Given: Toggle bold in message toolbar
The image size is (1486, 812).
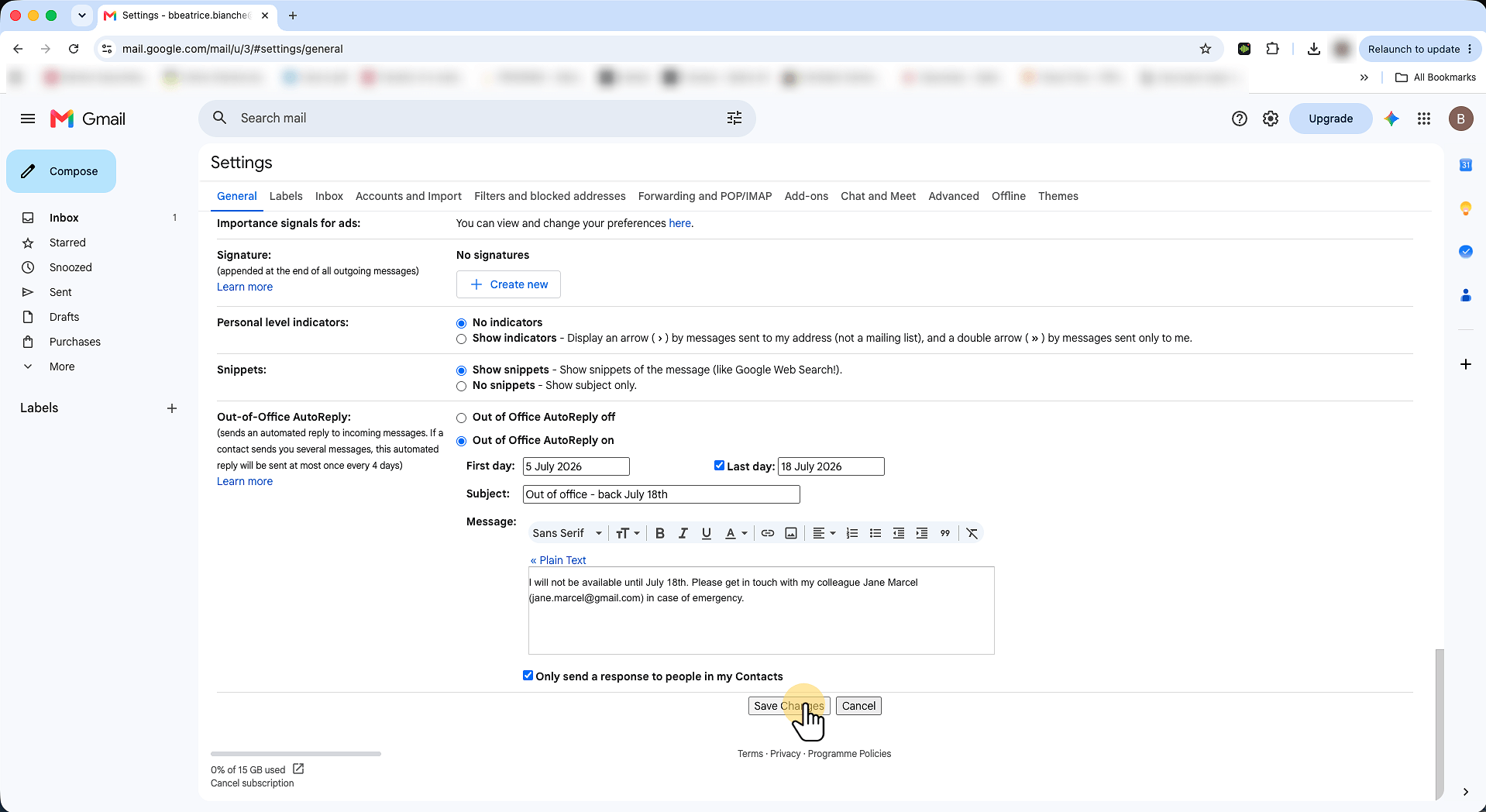Looking at the screenshot, I should coord(660,533).
